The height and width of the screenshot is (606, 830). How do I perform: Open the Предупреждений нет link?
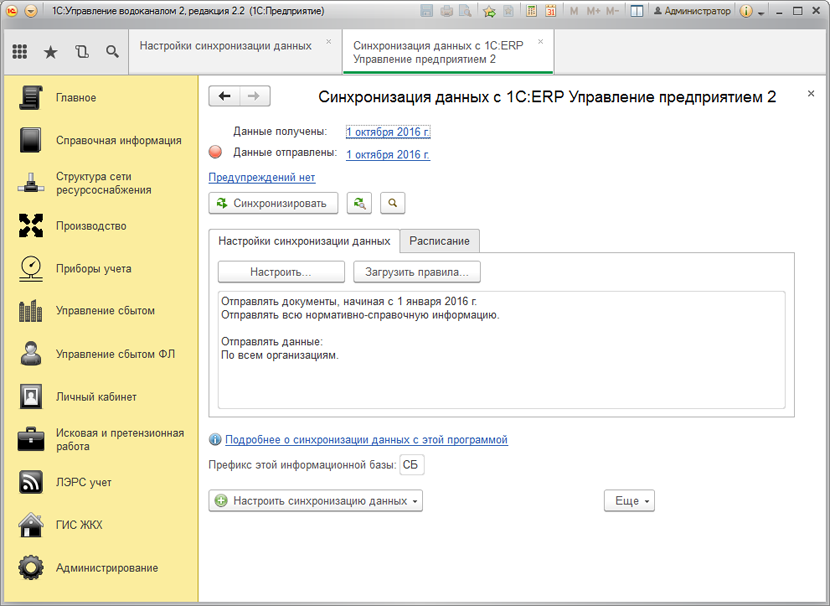[x=261, y=177]
